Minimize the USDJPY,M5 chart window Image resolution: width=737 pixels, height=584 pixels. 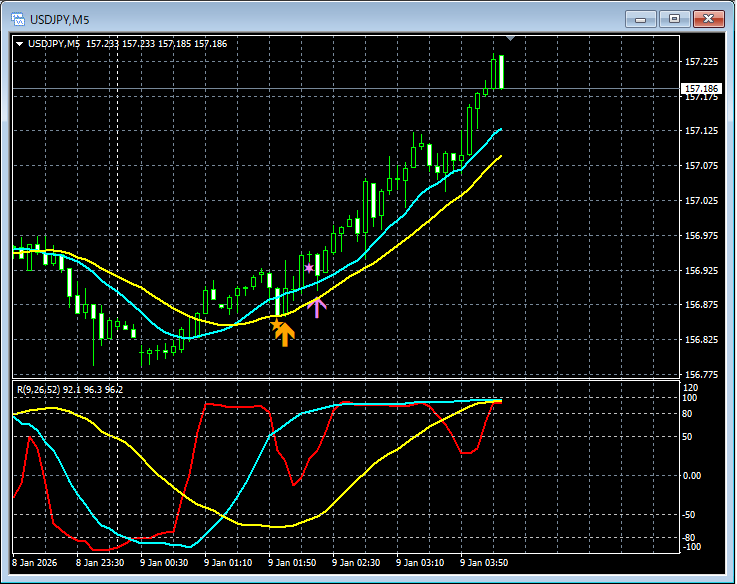(640, 19)
